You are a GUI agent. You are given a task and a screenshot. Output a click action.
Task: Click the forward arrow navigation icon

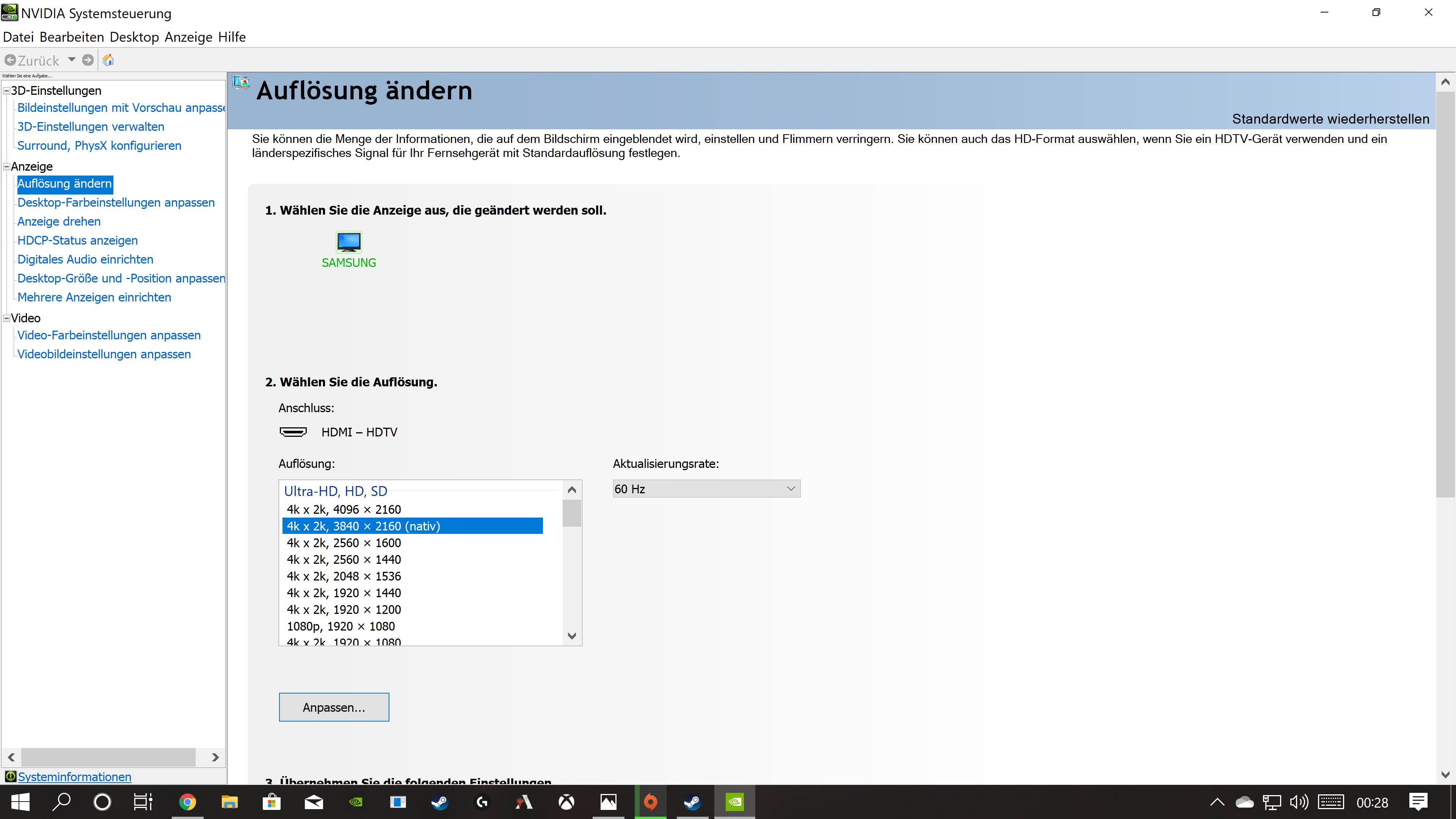point(88,60)
